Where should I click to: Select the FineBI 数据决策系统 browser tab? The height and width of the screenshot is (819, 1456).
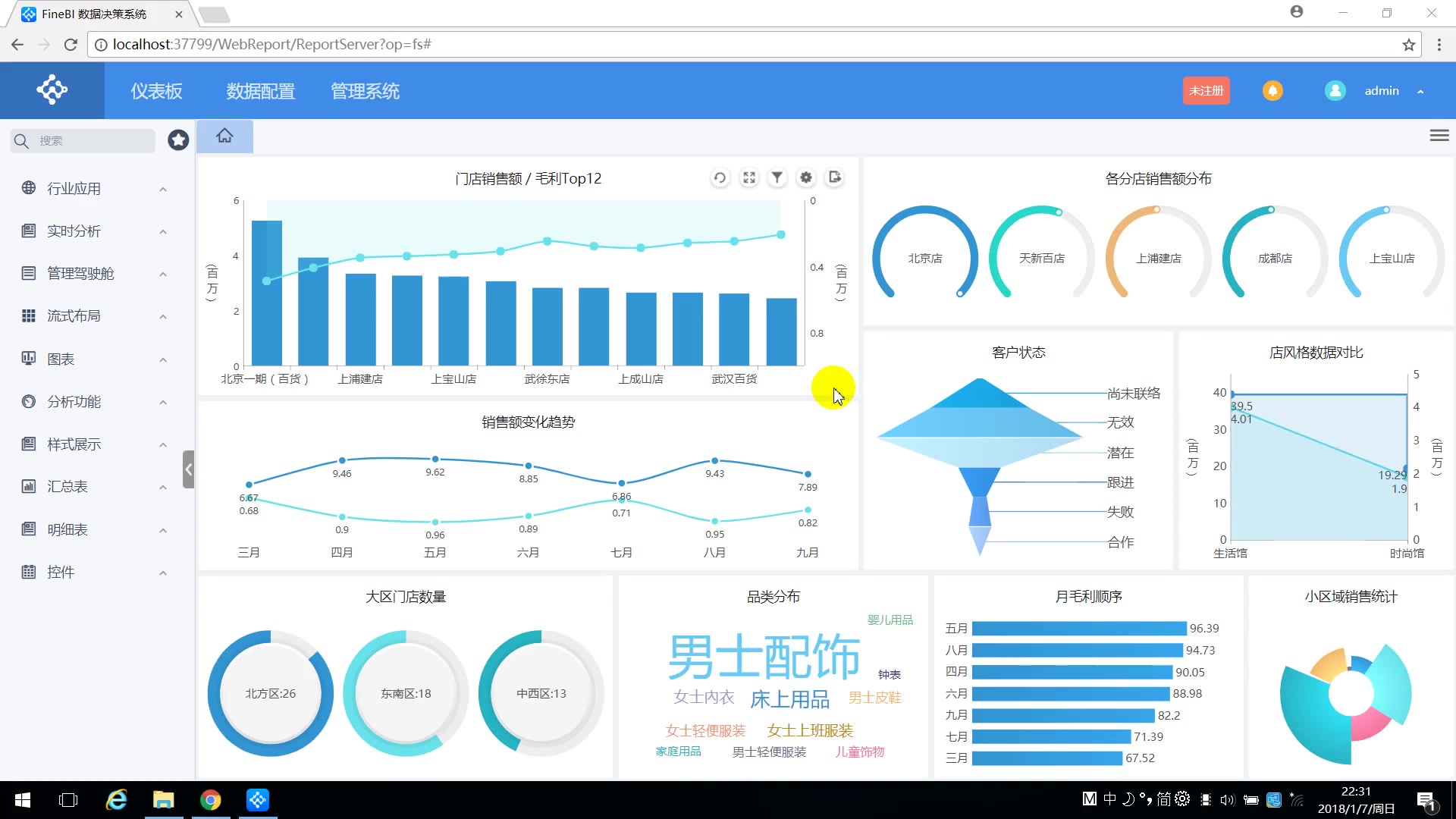102,14
